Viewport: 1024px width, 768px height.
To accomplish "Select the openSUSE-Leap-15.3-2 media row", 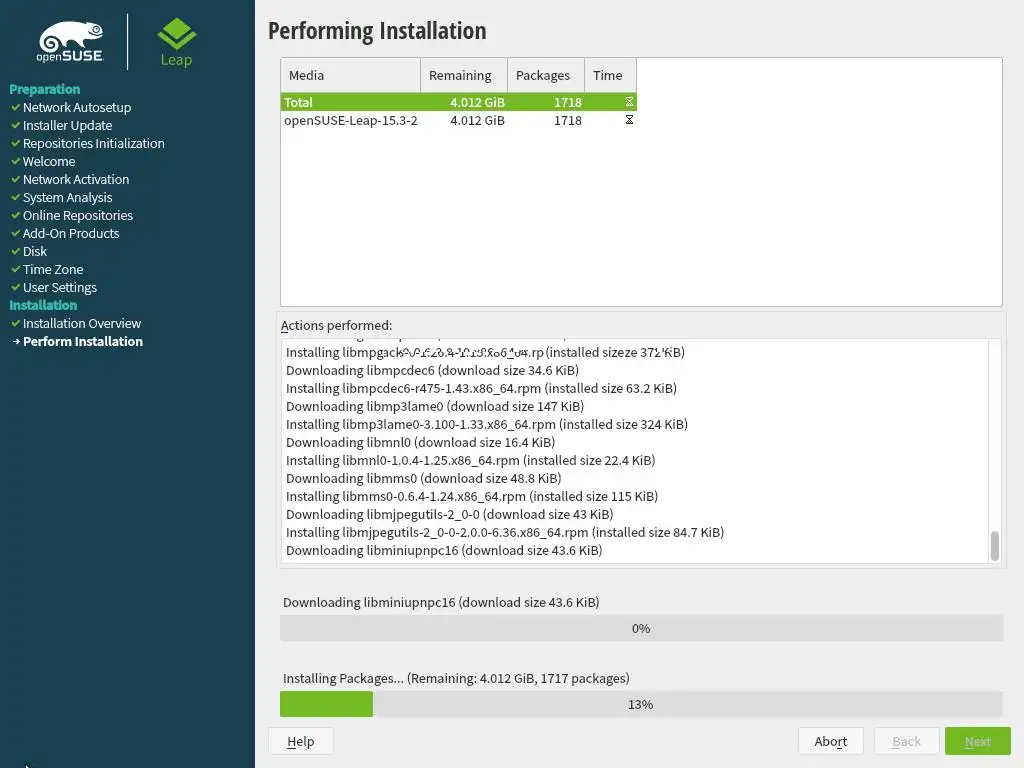I will [458, 120].
